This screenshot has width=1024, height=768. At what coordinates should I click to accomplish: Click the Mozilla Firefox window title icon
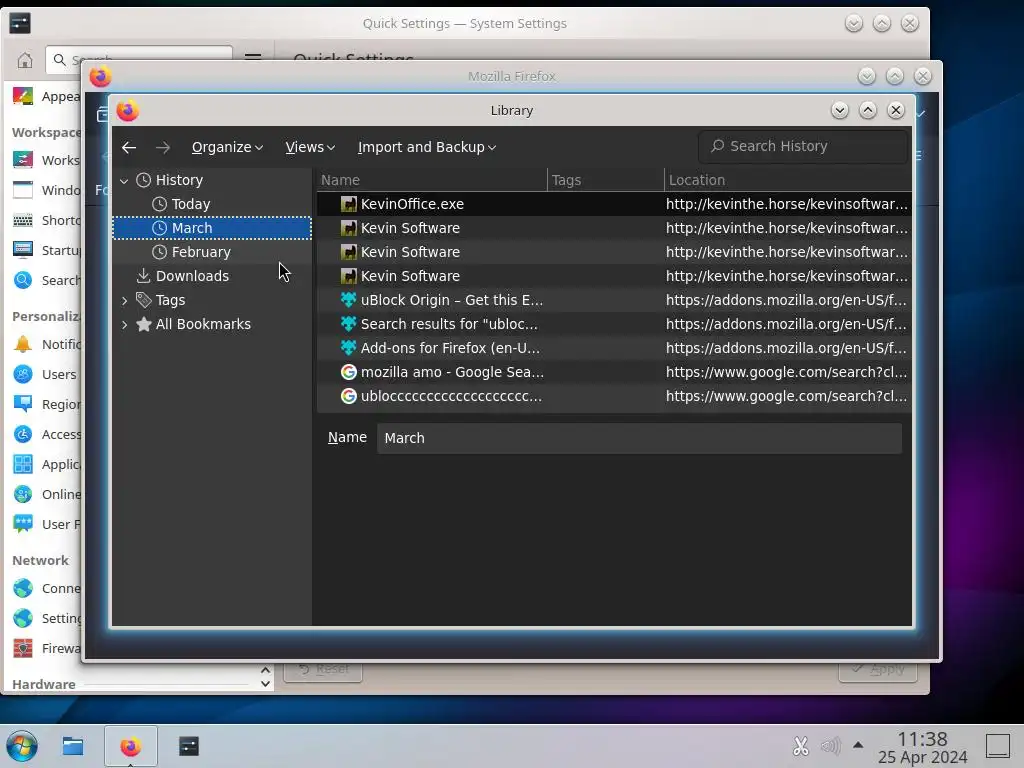(x=101, y=76)
